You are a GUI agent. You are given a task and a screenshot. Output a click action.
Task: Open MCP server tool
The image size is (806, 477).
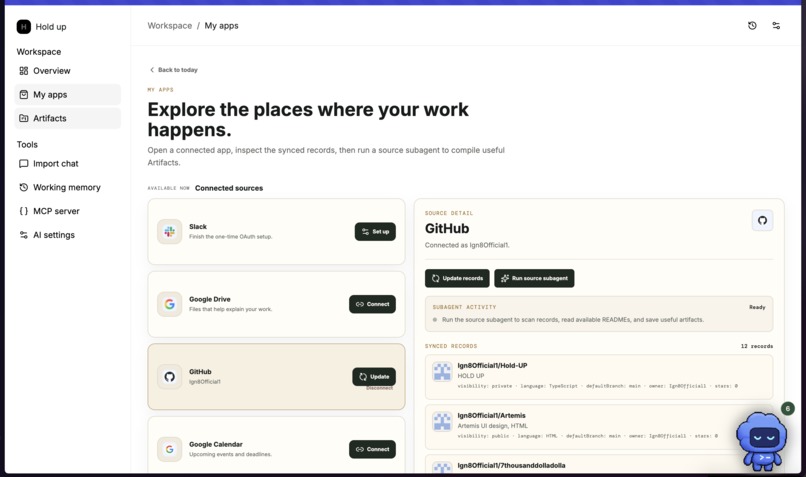67,211
